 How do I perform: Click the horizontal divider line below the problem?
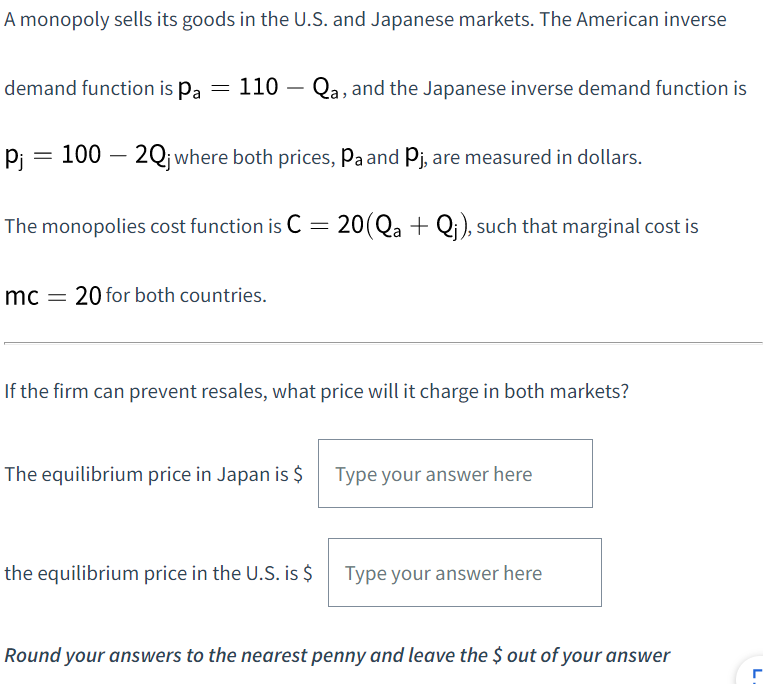click(383, 343)
